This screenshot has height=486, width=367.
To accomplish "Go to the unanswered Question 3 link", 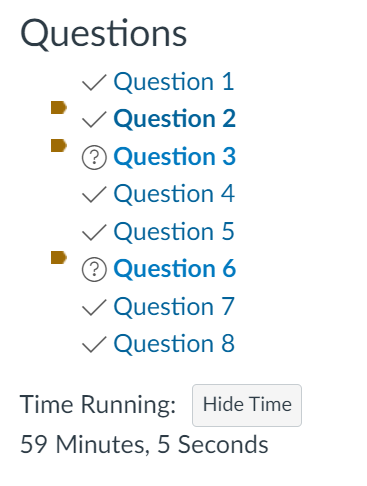I will coord(175,157).
